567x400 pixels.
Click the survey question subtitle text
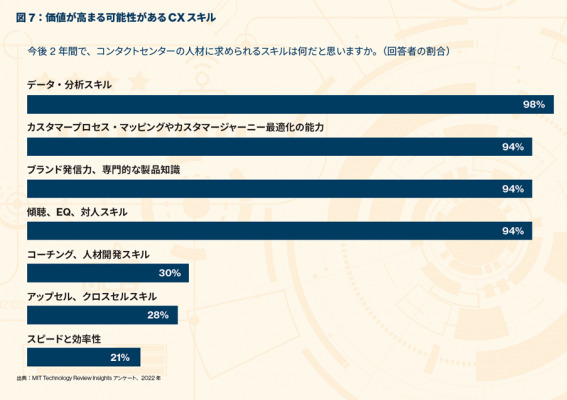tap(239, 51)
